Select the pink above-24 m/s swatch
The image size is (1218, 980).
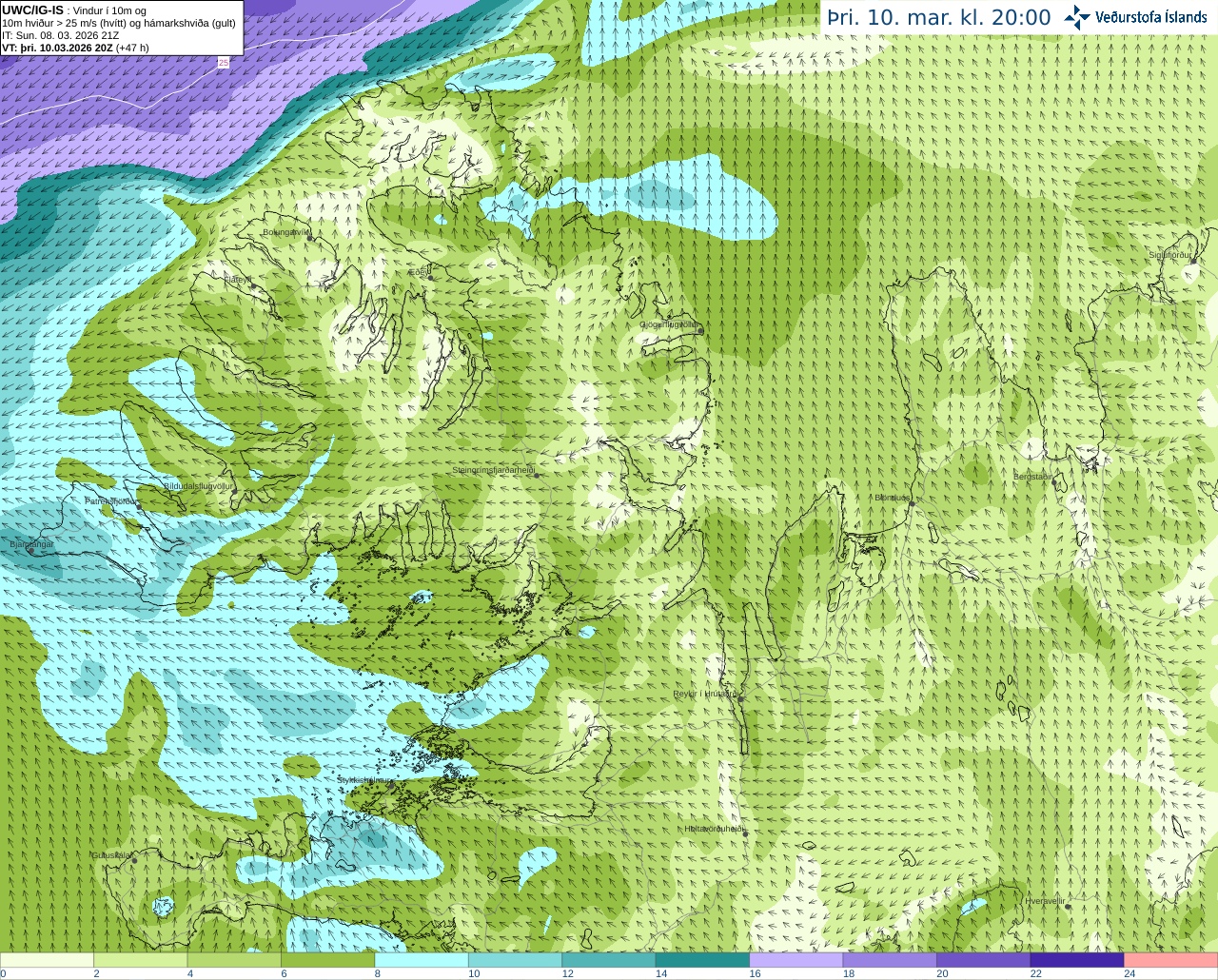click(1171, 960)
